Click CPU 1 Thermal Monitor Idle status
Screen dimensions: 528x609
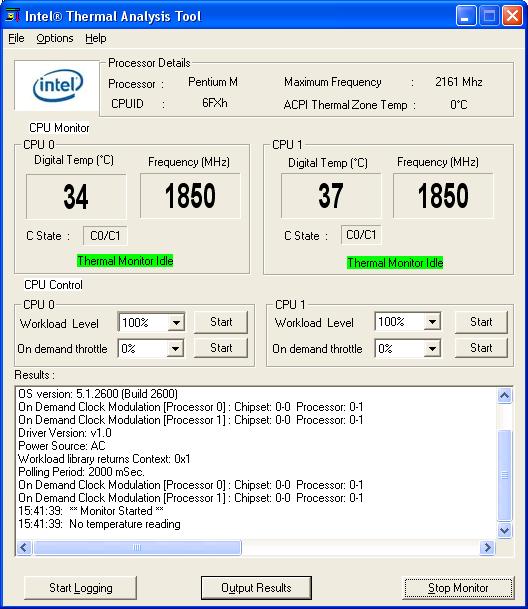pos(395,263)
